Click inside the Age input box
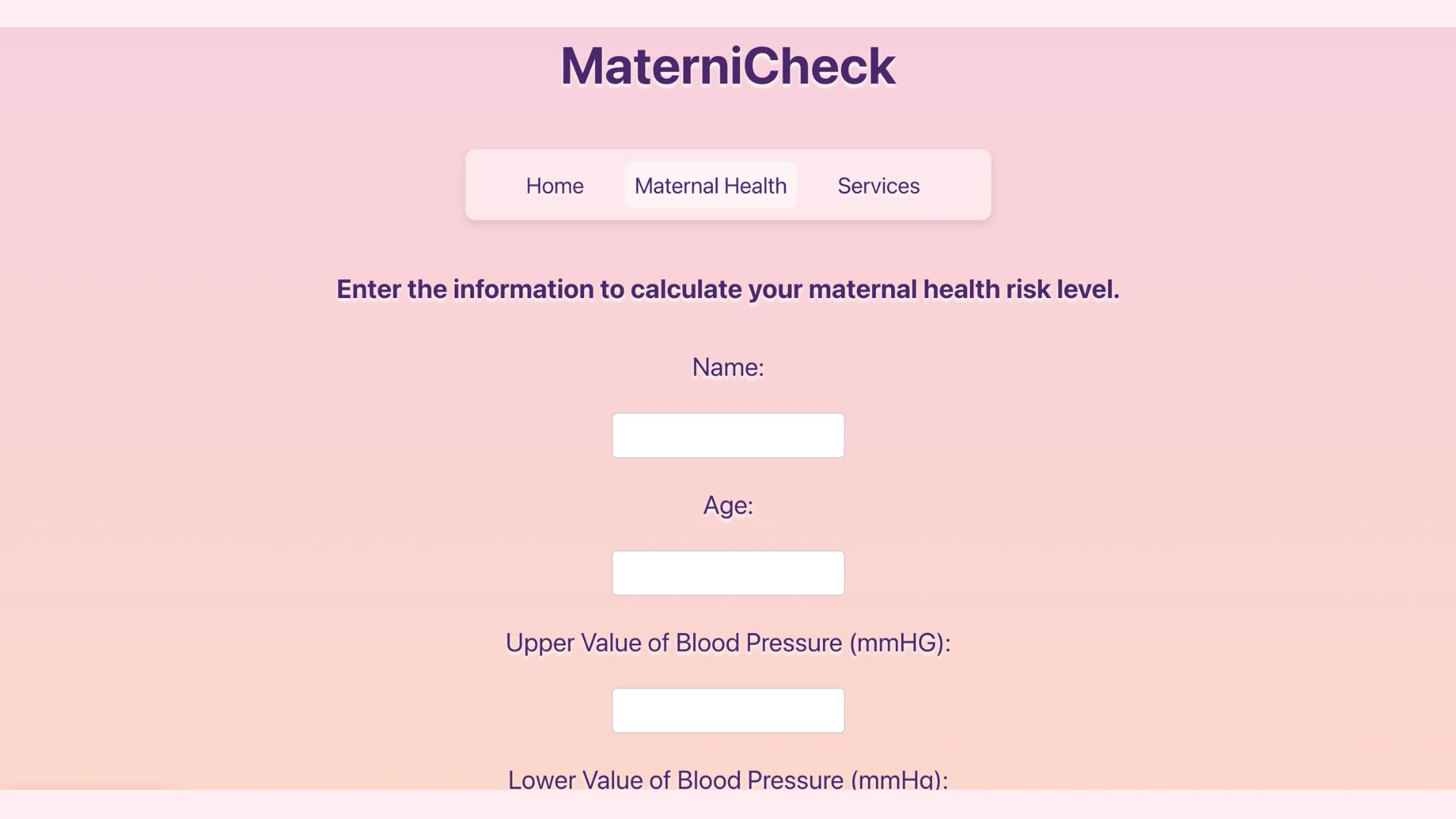The image size is (1456, 819). 728,573
